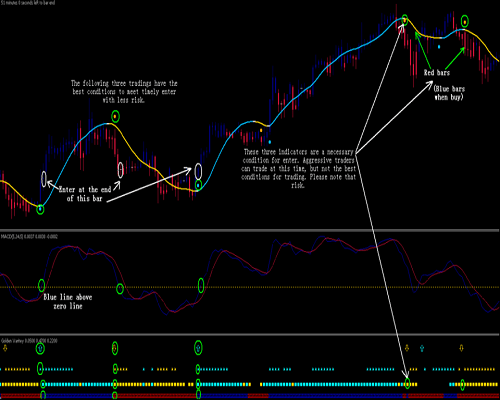The width and height of the screenshot is (500, 400).
Task: Select the uncircled cyan dot below the Red bars arrows
Action: point(439,47)
